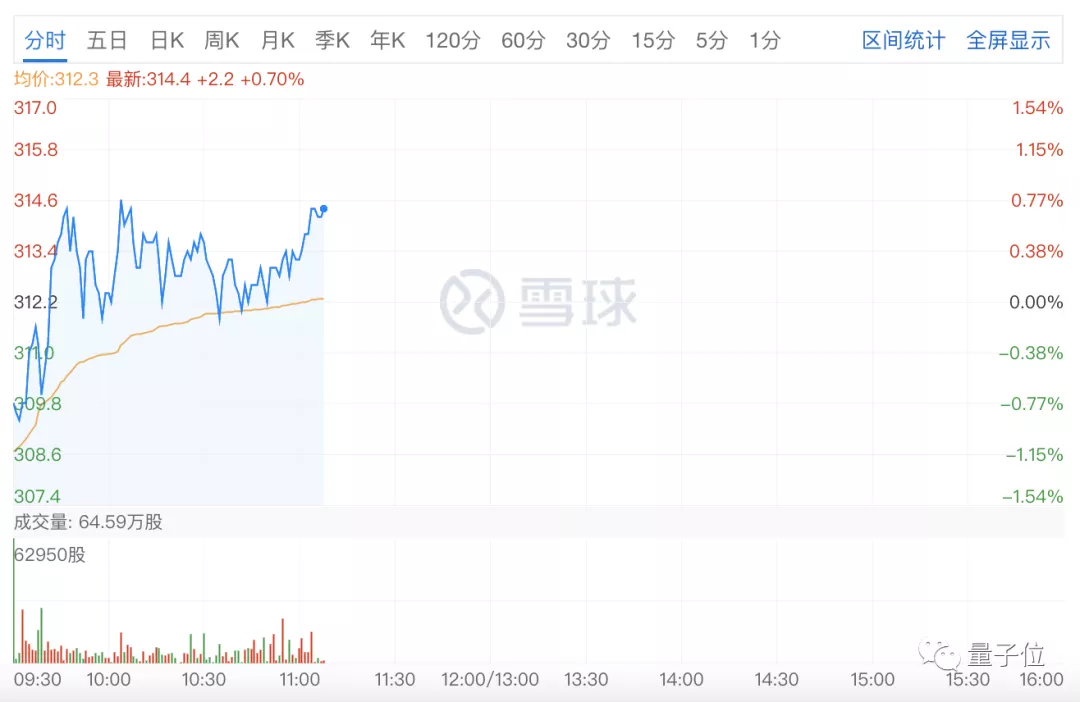1080x702 pixels.
Task: Select the 日K daily candlestick view
Action: click(166, 40)
